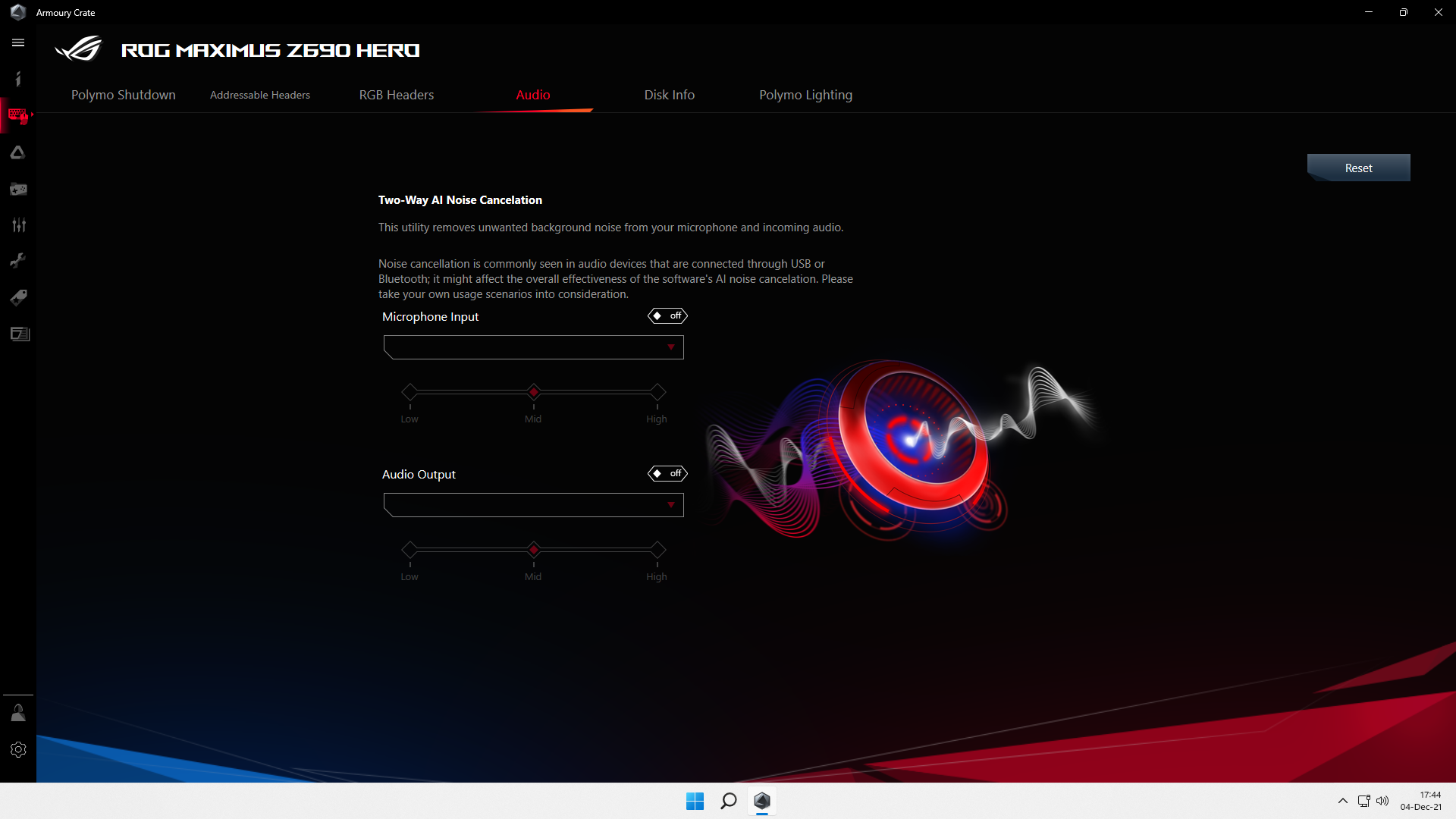The width and height of the screenshot is (1456, 819).
Task: Click the Aura Sync triangle icon
Action: (18, 152)
